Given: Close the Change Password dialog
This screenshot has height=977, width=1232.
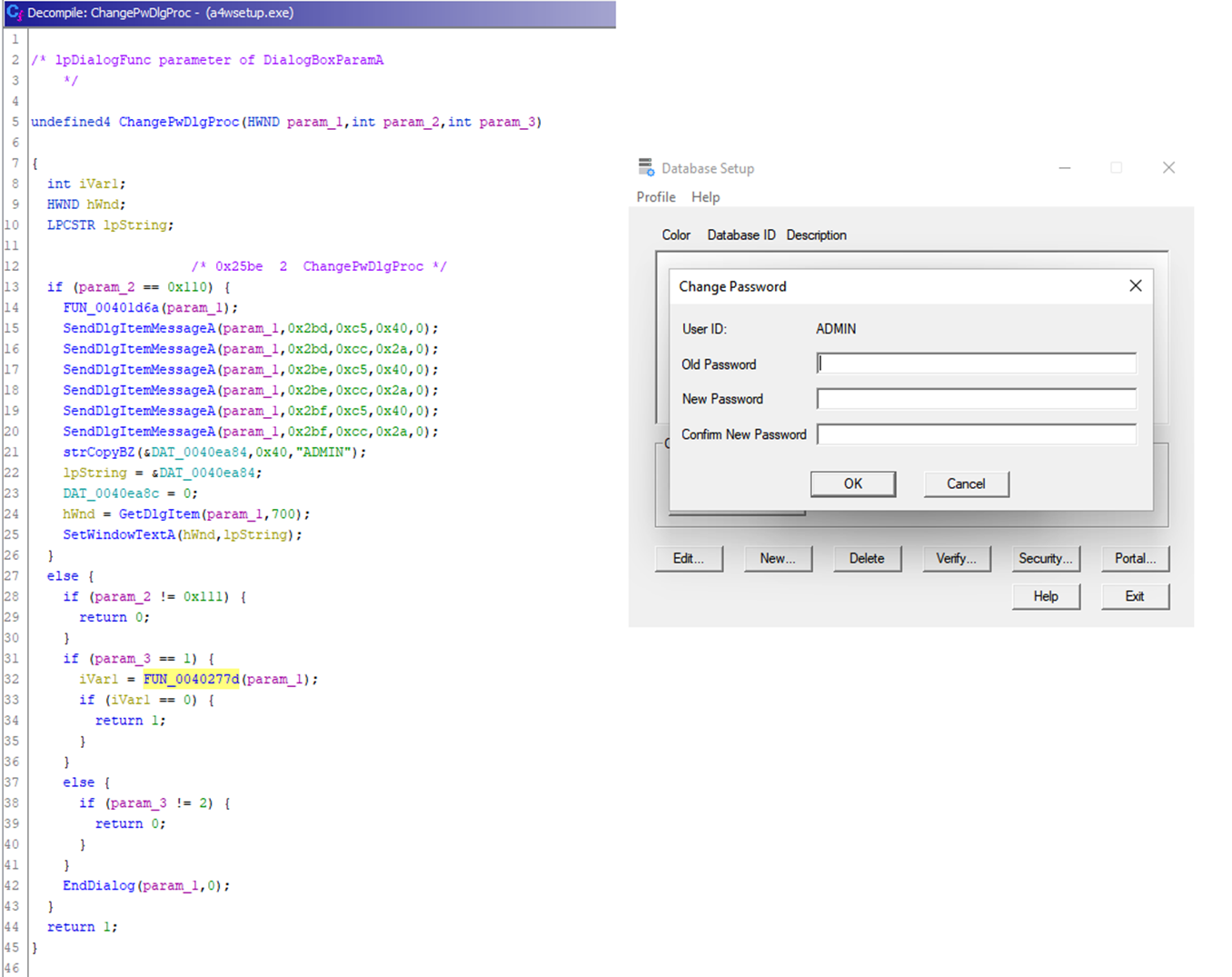Looking at the screenshot, I should point(1135,286).
